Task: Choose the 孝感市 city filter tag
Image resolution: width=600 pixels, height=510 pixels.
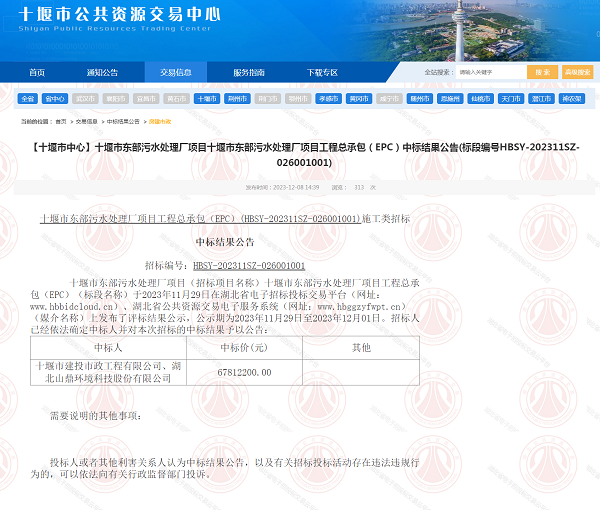Action: 328,99
